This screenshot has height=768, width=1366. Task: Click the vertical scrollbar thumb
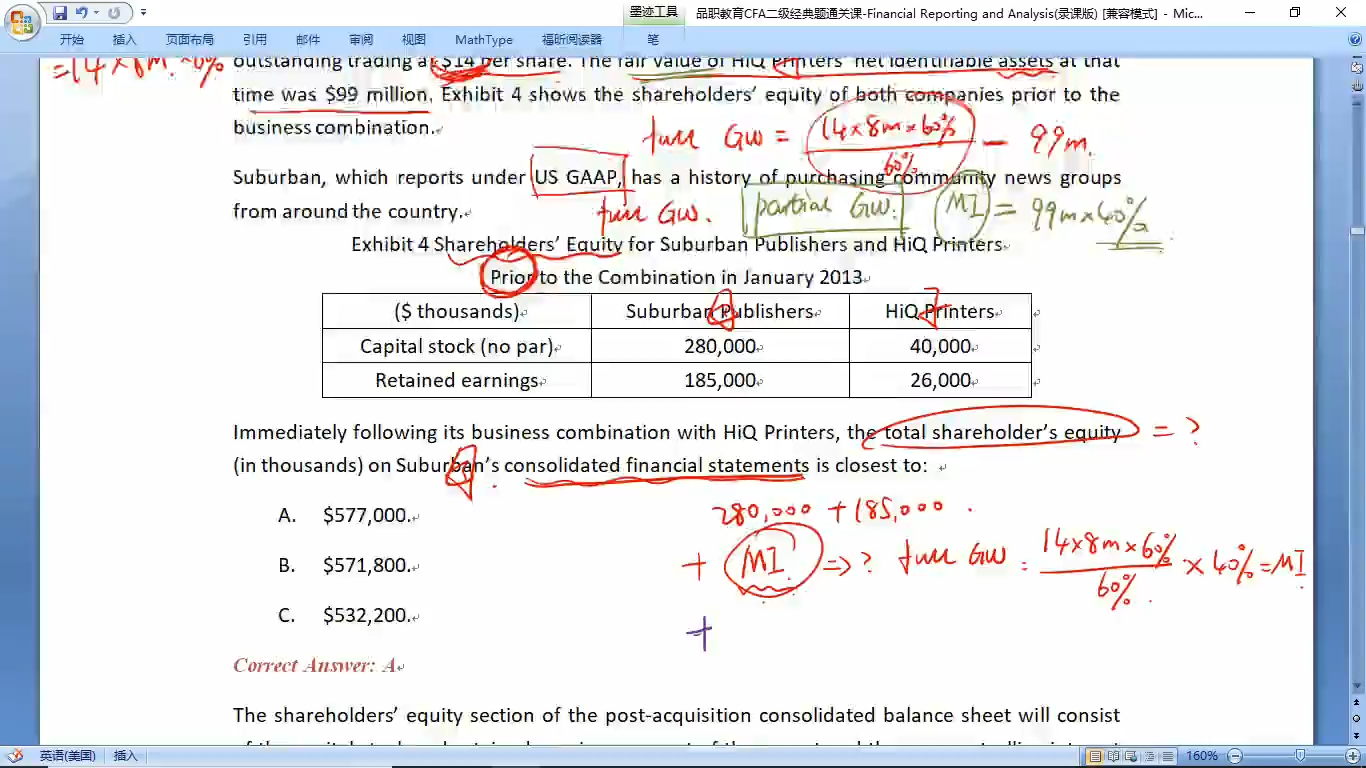[1357, 231]
